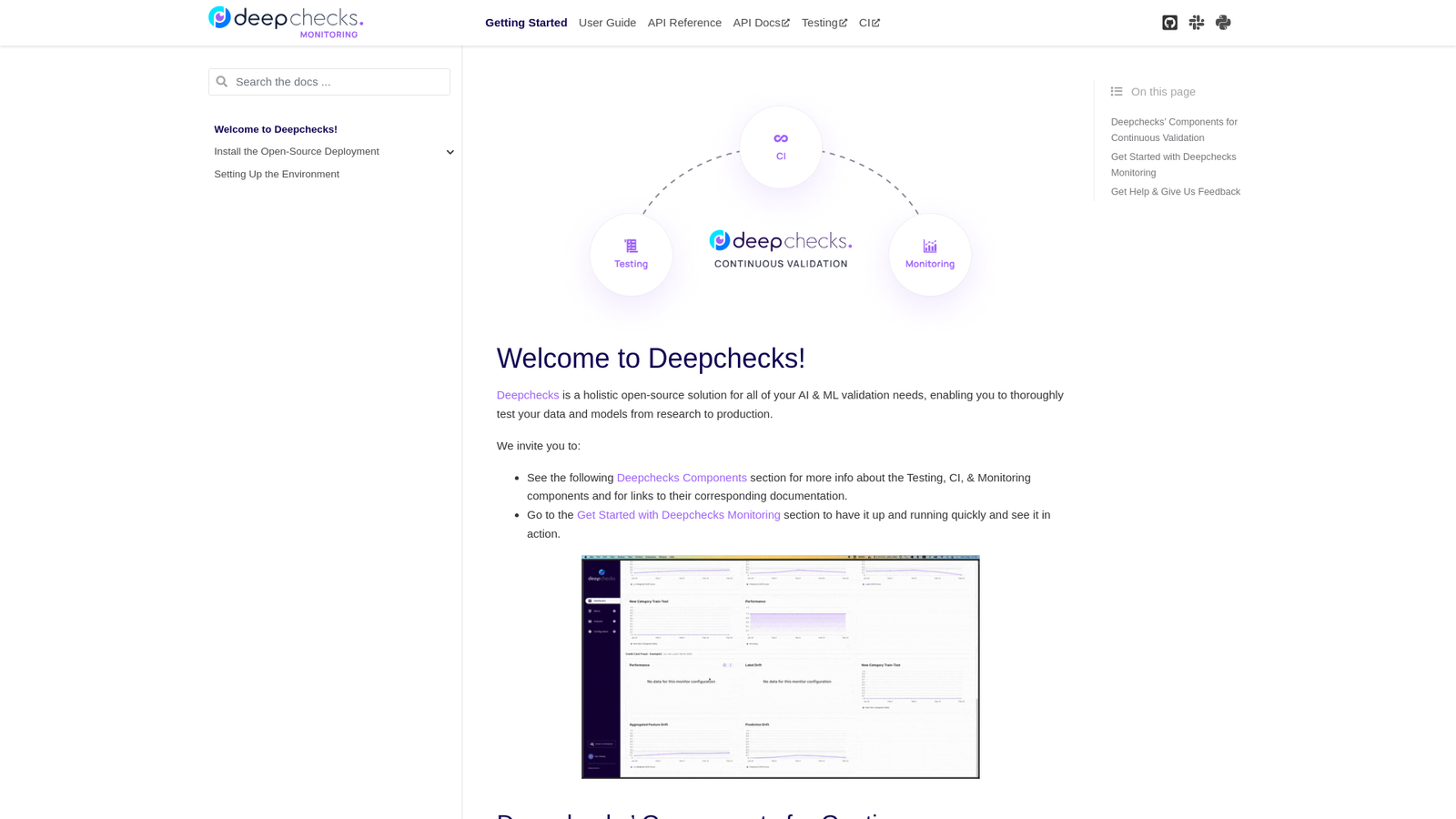This screenshot has height=819, width=1456.
Task: Click the Deepchecks Monitoring logo
Action: click(x=286, y=22)
